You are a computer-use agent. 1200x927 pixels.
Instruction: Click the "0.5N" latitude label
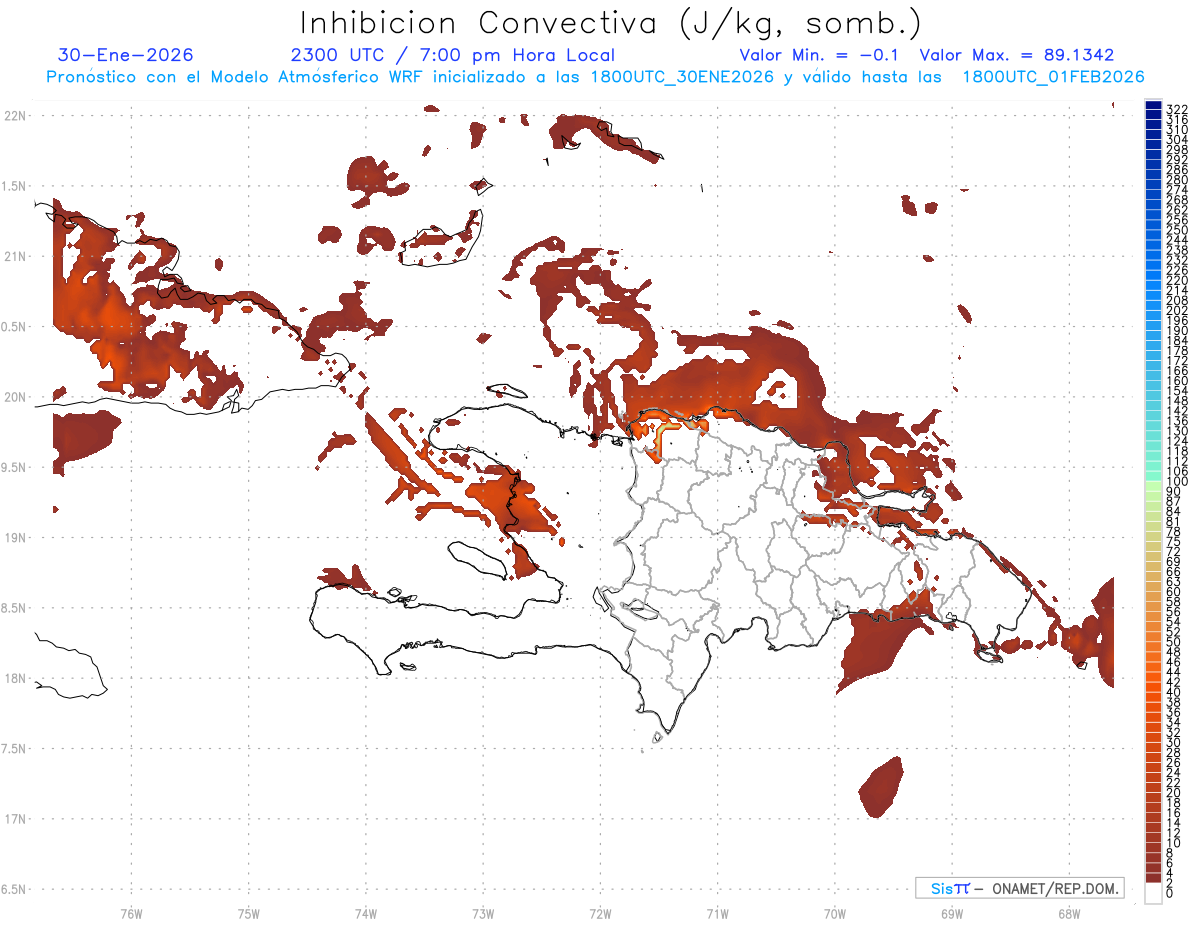click(x=14, y=327)
